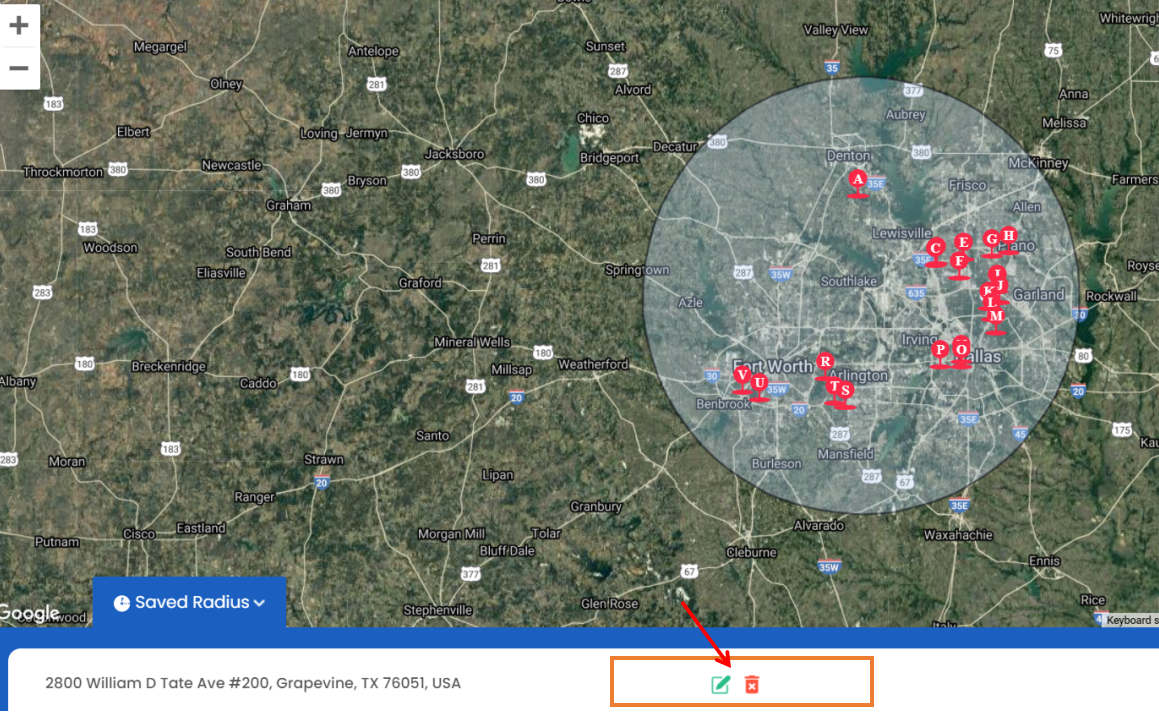Edit the saved Grapevine radius
Screen dimensions: 1159x713
pos(720,684)
